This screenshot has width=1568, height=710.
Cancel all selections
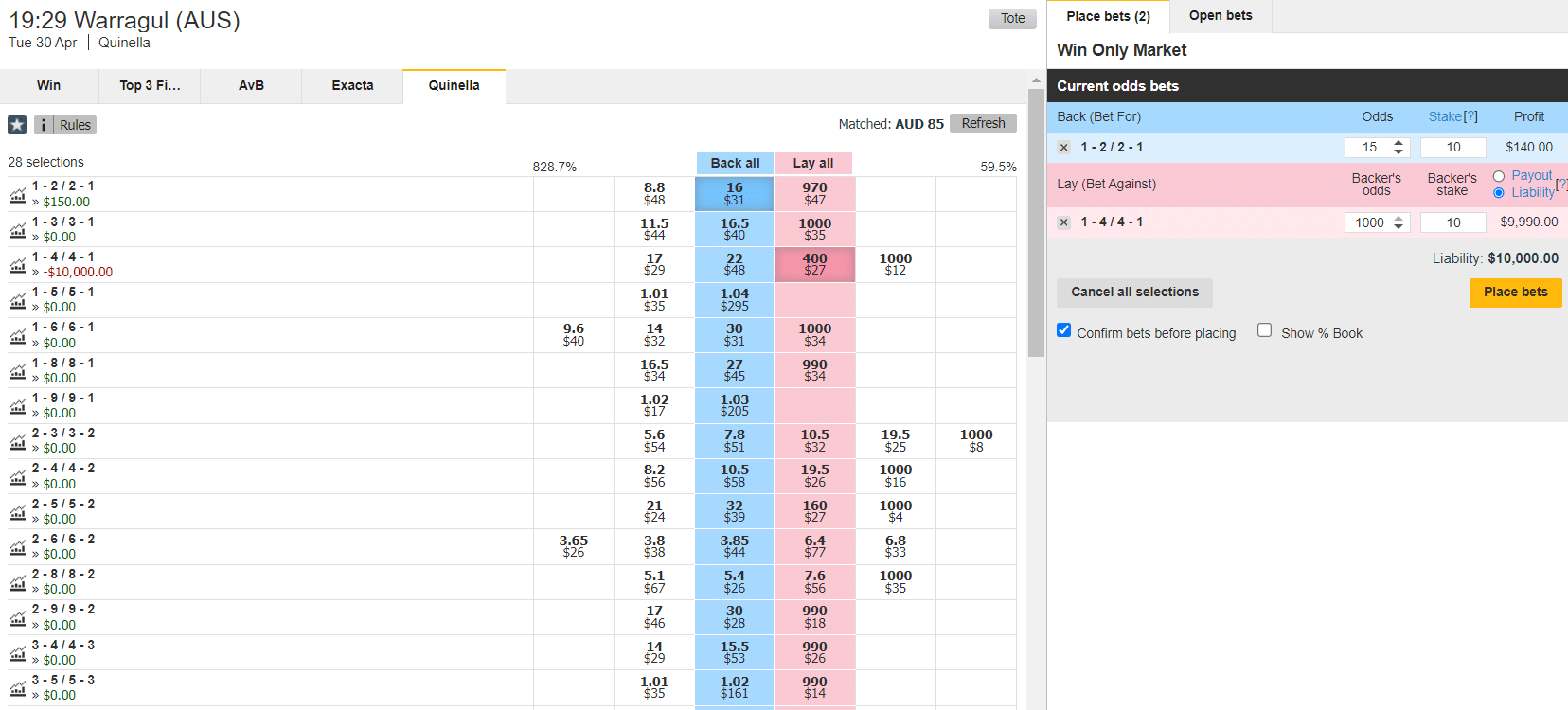tap(1134, 293)
